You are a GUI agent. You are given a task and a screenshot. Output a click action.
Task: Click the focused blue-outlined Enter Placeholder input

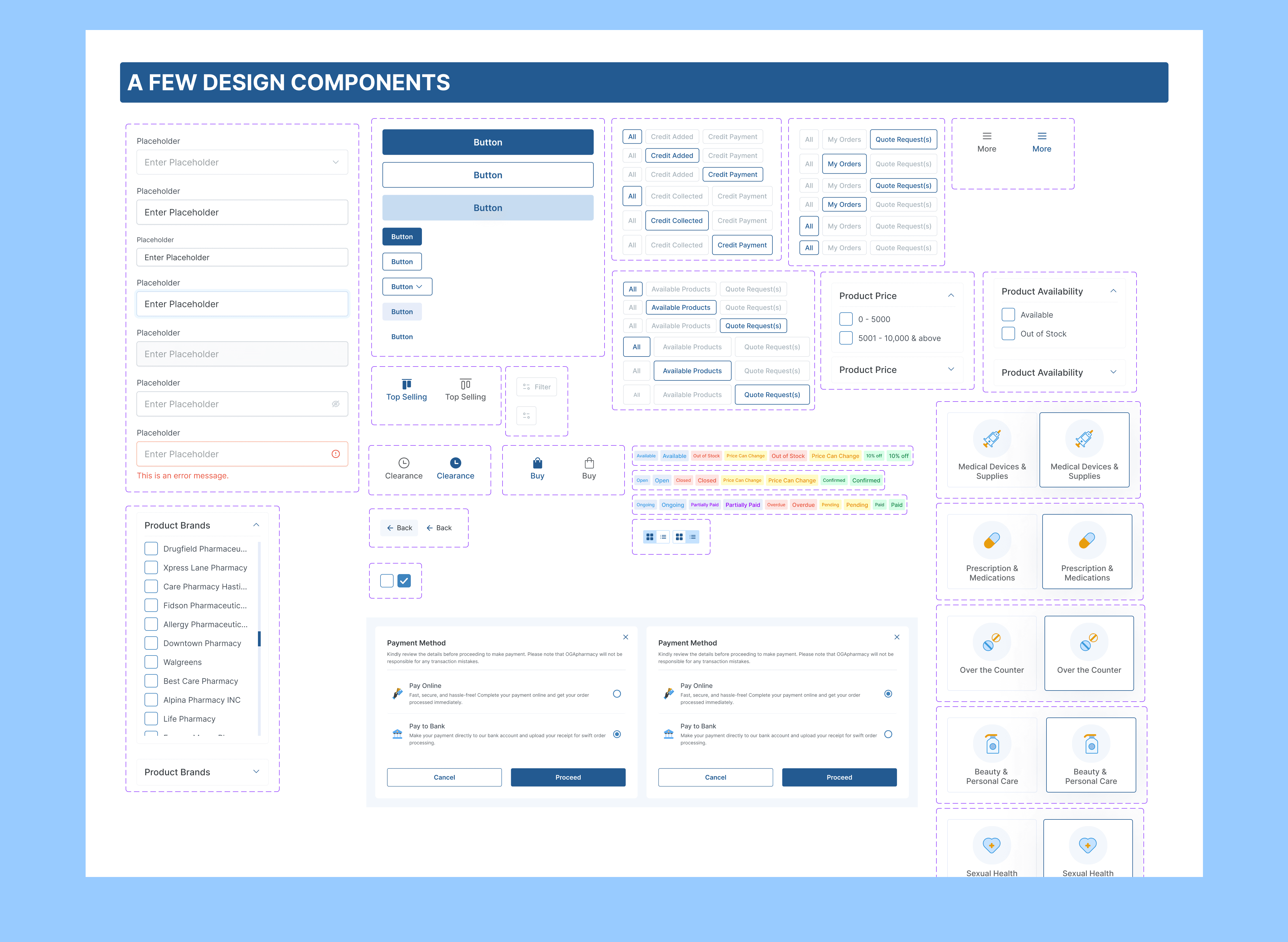pos(242,304)
